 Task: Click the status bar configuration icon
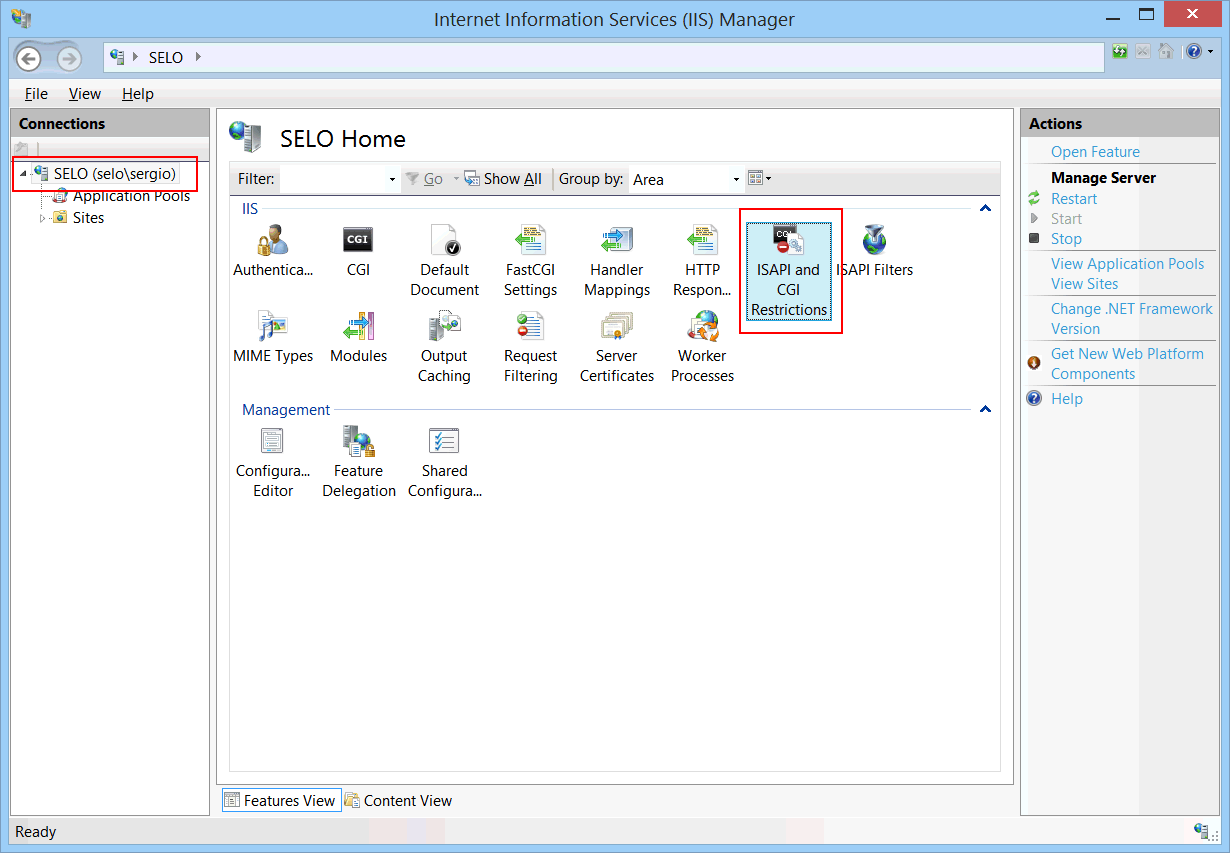click(x=1203, y=831)
